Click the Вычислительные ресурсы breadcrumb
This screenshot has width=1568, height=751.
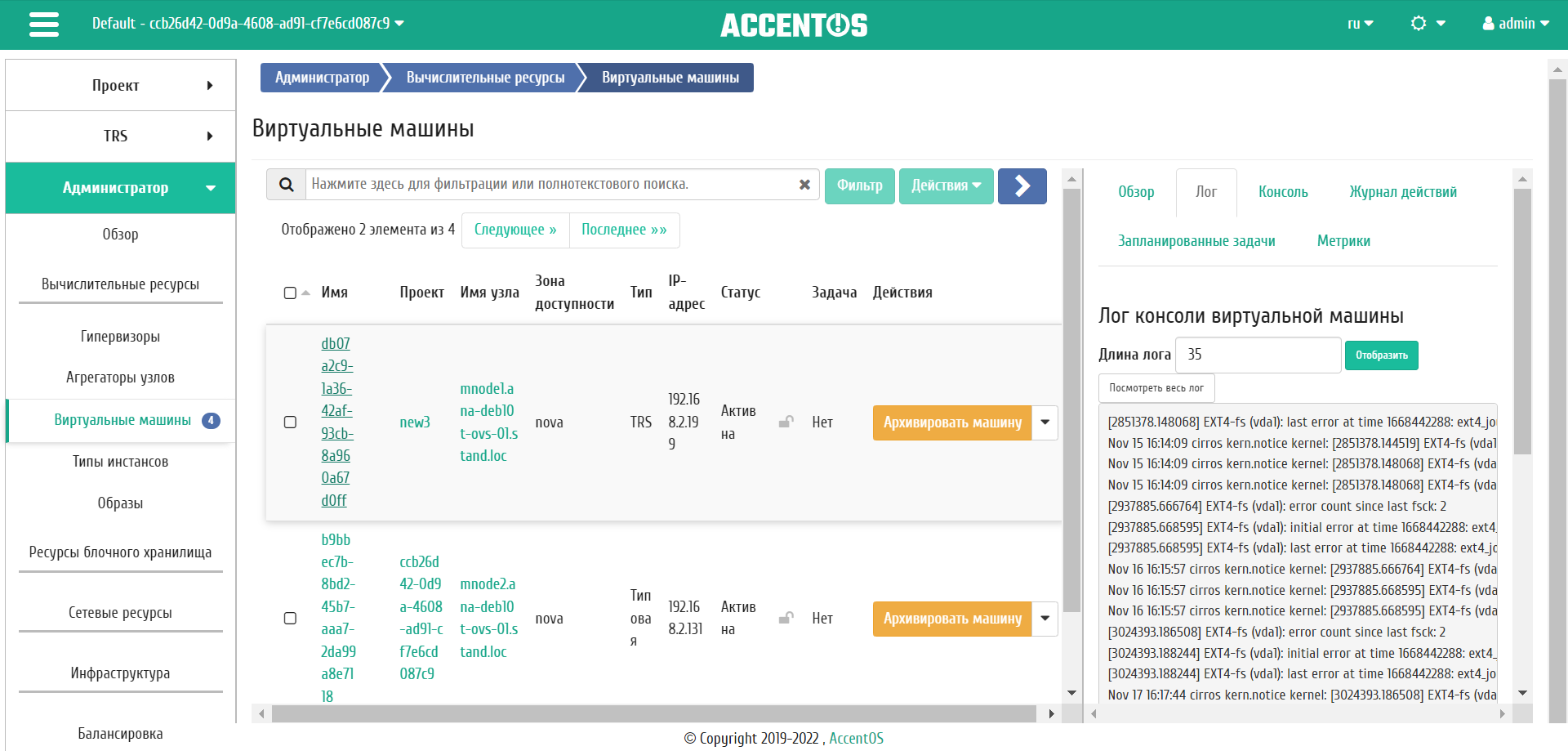point(485,78)
